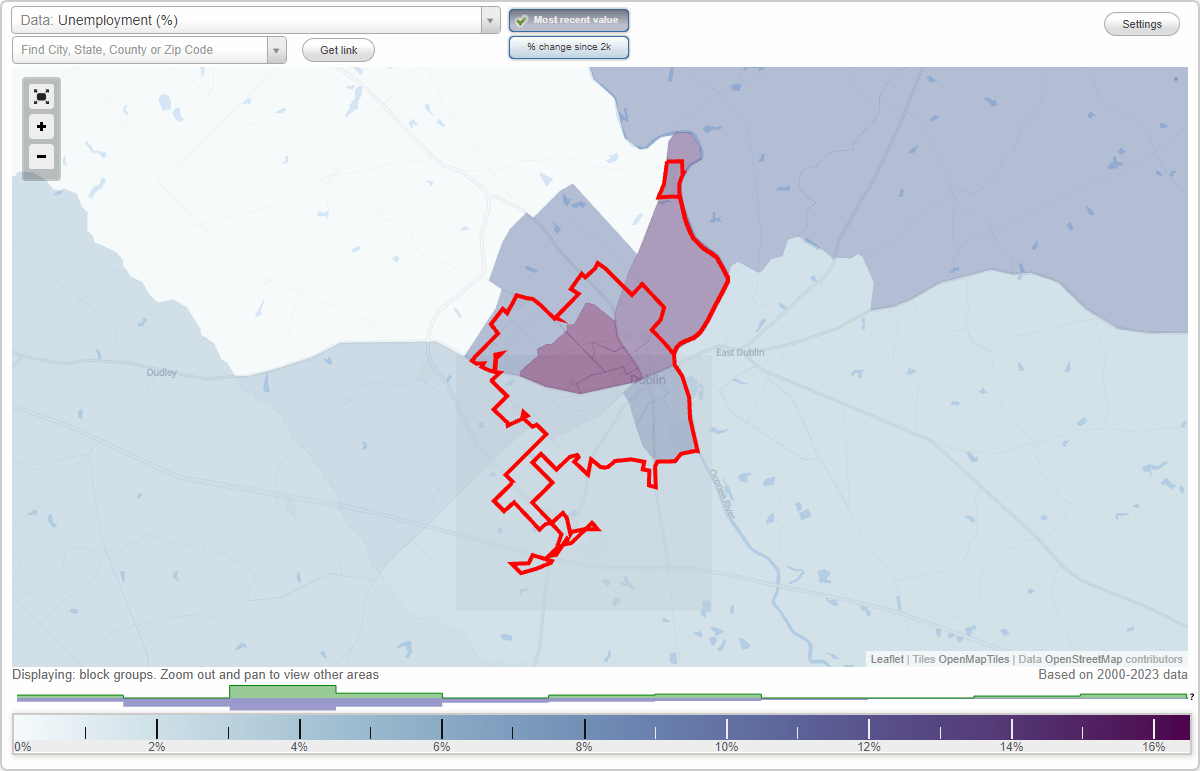This screenshot has height=771, width=1200.
Task: Click the question mark icon beside the histogram
Action: click(1190, 697)
